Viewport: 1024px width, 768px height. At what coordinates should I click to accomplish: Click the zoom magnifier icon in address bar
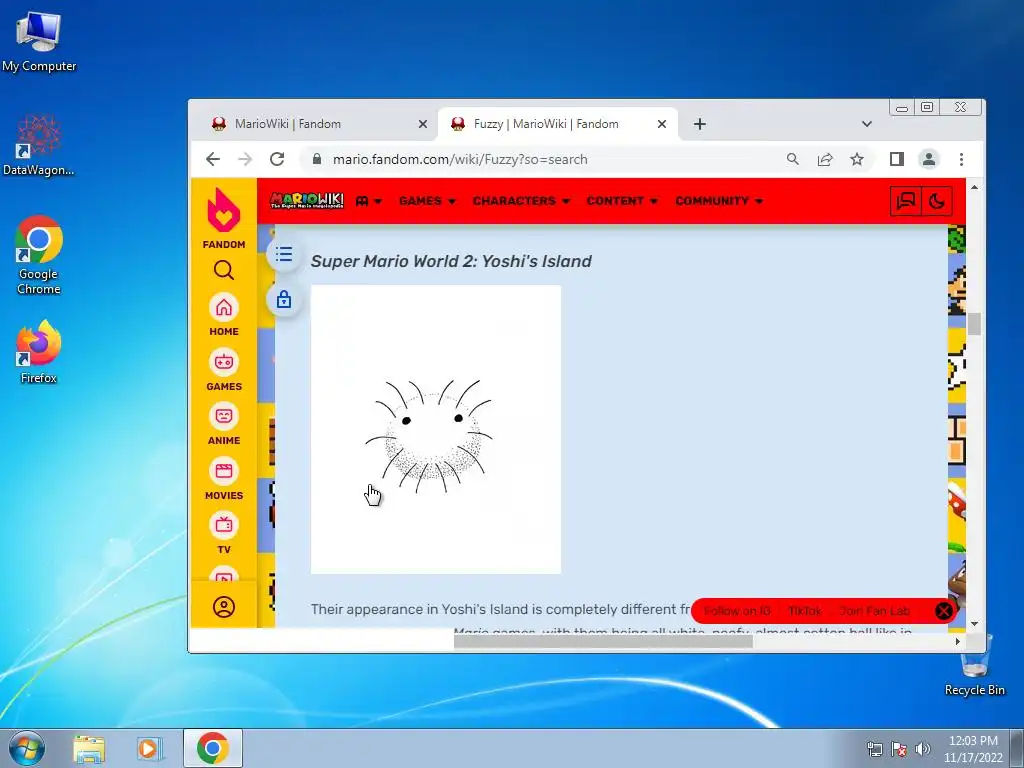792,159
